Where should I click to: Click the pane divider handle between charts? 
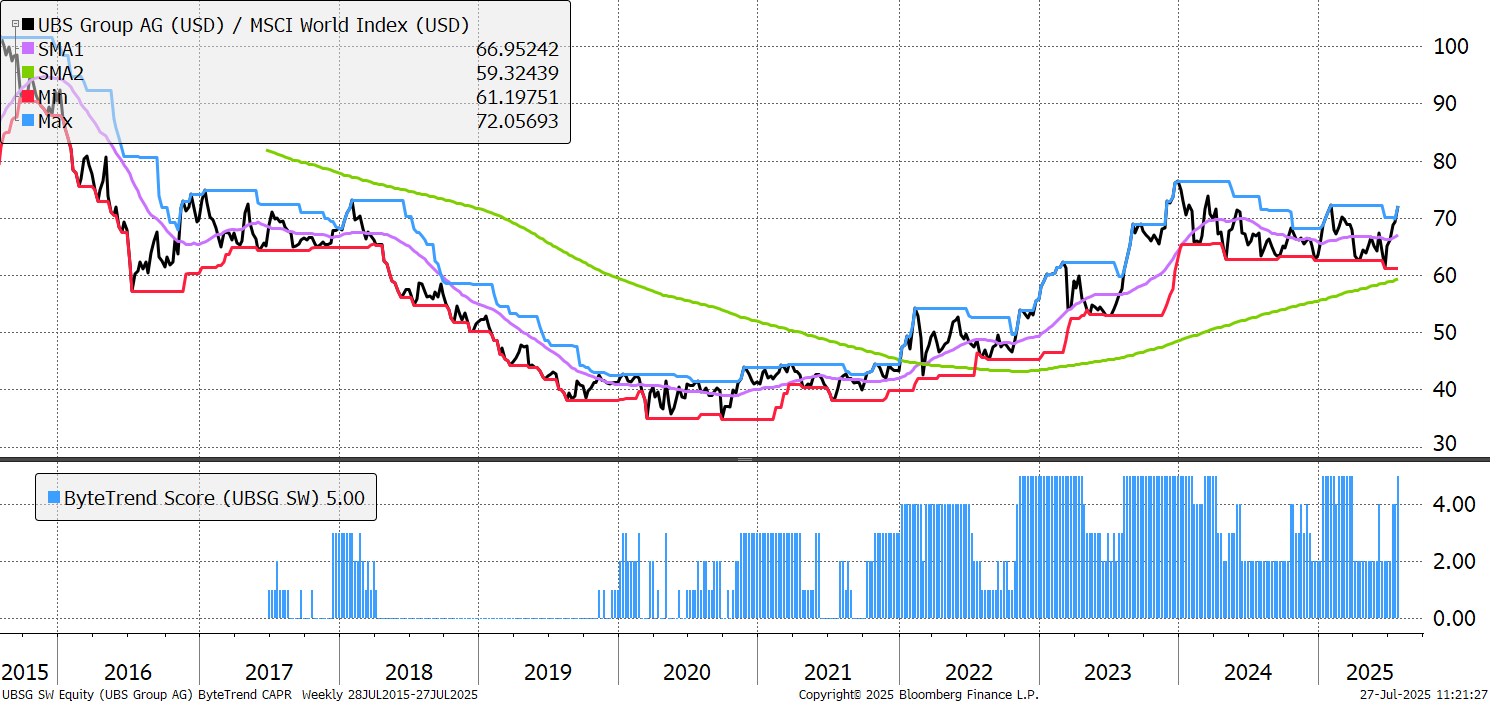point(744,460)
